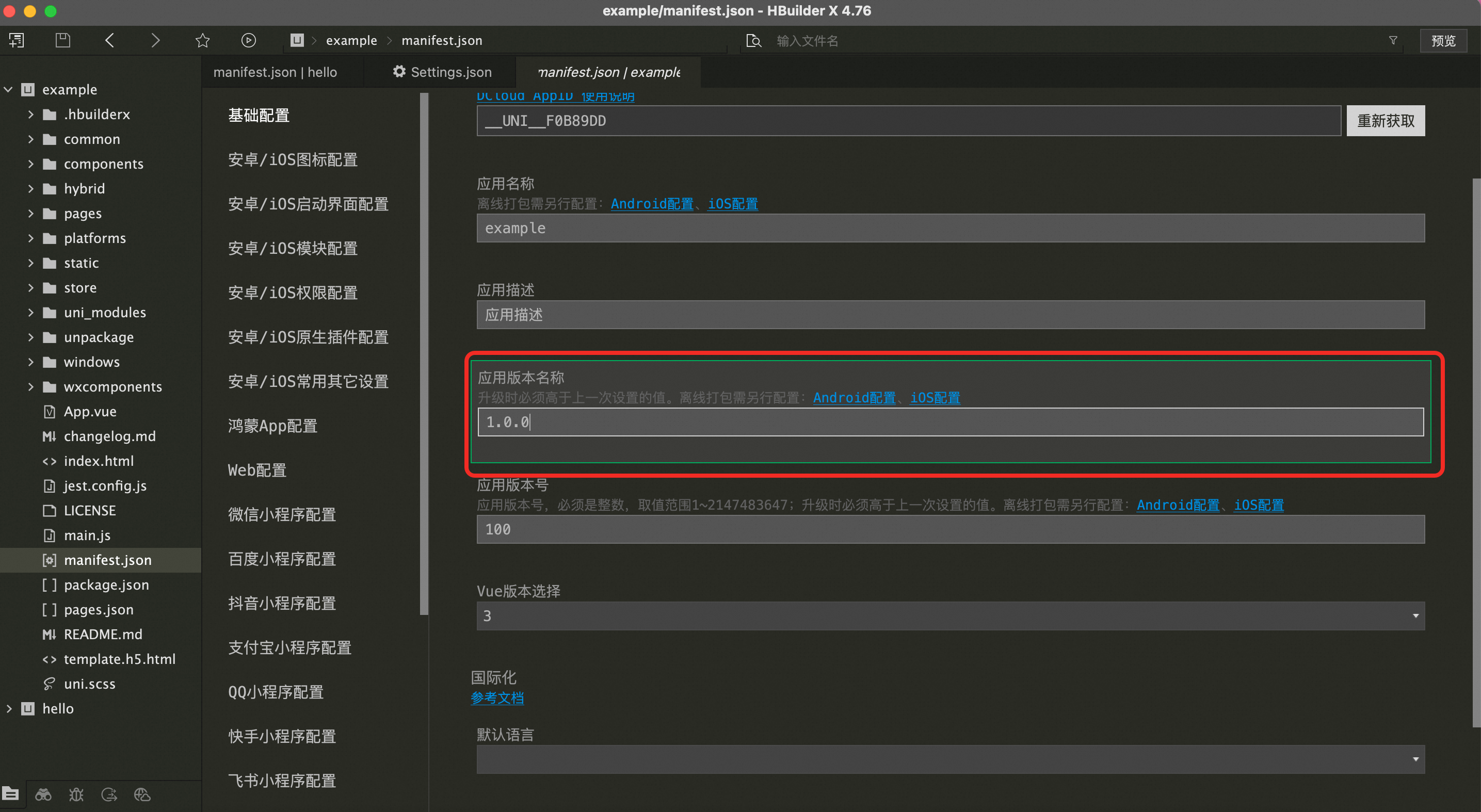Click the run play icon in toolbar
This screenshot has width=1481, height=812.
[x=248, y=40]
